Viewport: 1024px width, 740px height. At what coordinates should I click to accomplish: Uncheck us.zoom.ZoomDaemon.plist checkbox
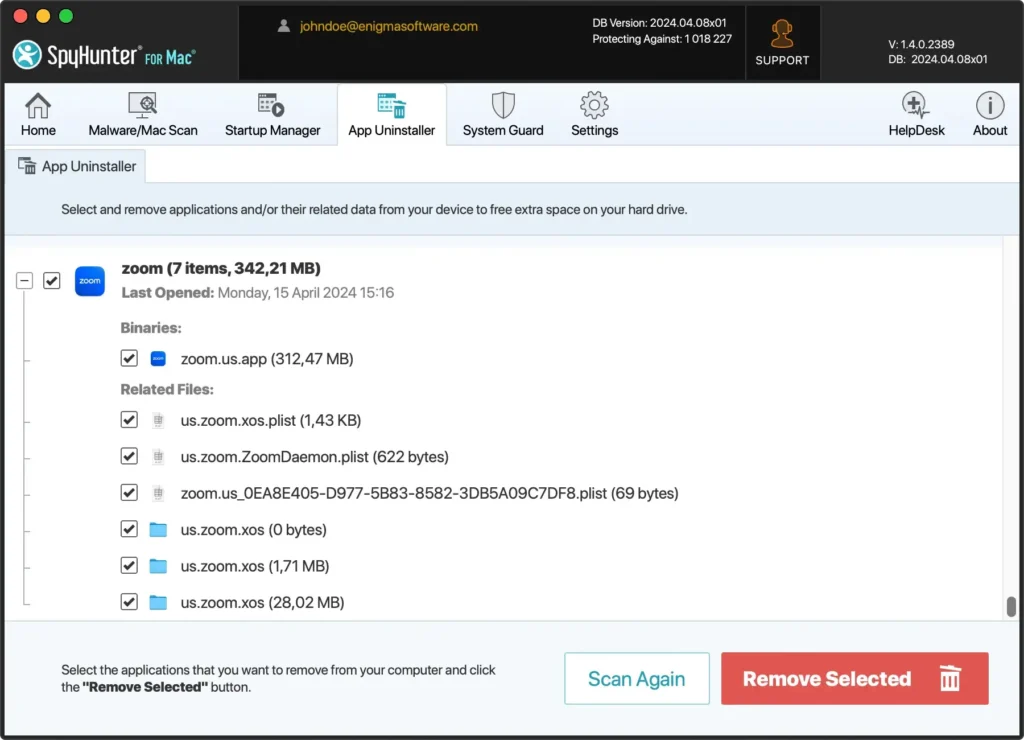129,457
